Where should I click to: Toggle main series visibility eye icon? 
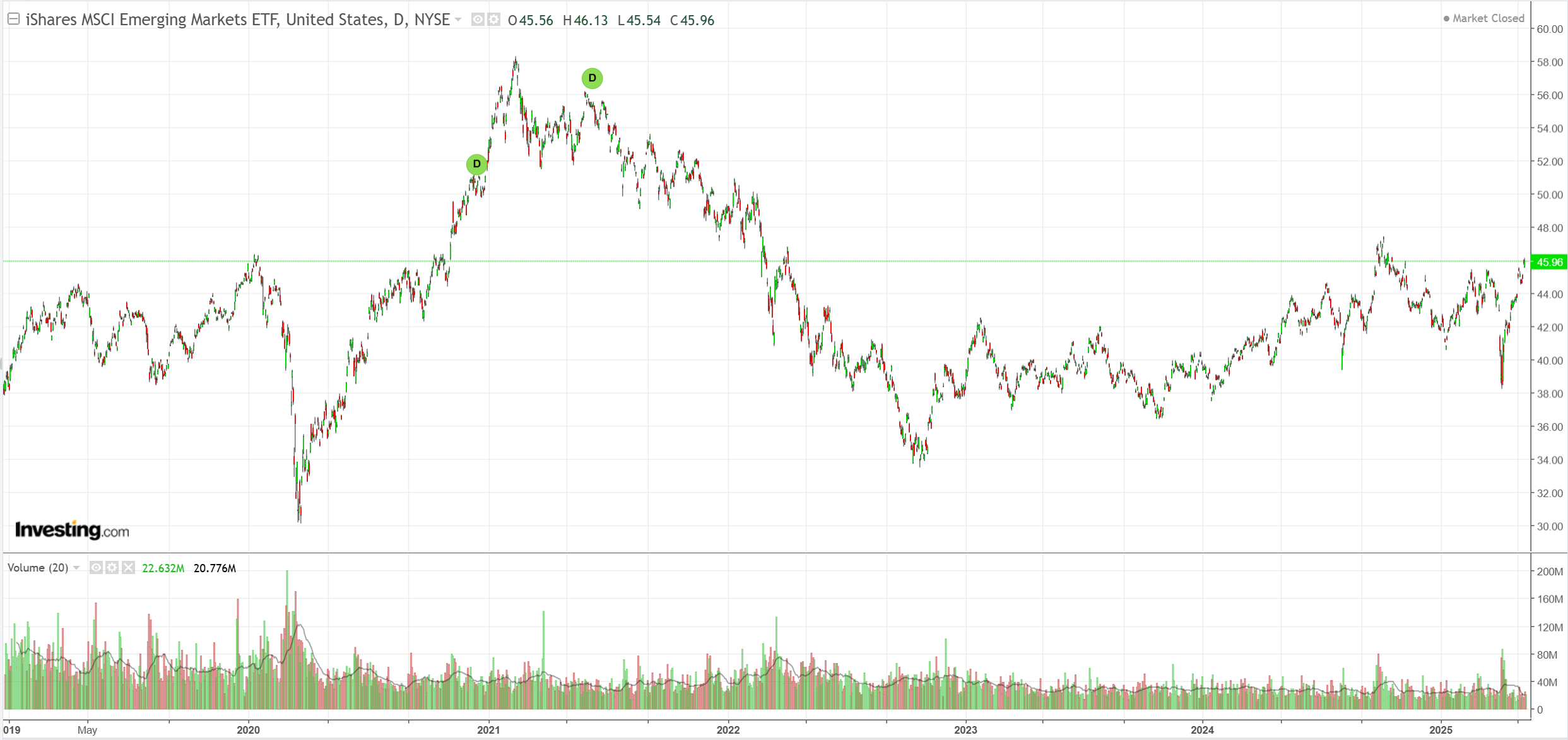[478, 20]
